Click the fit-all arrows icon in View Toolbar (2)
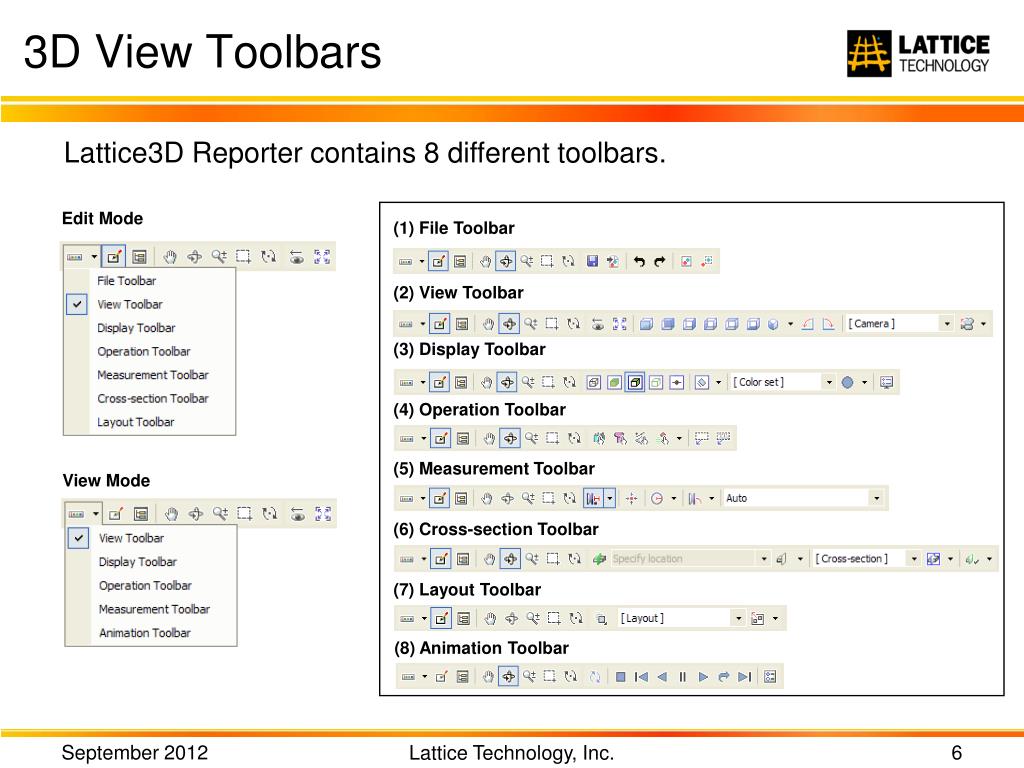The height and width of the screenshot is (768, 1024). (619, 323)
